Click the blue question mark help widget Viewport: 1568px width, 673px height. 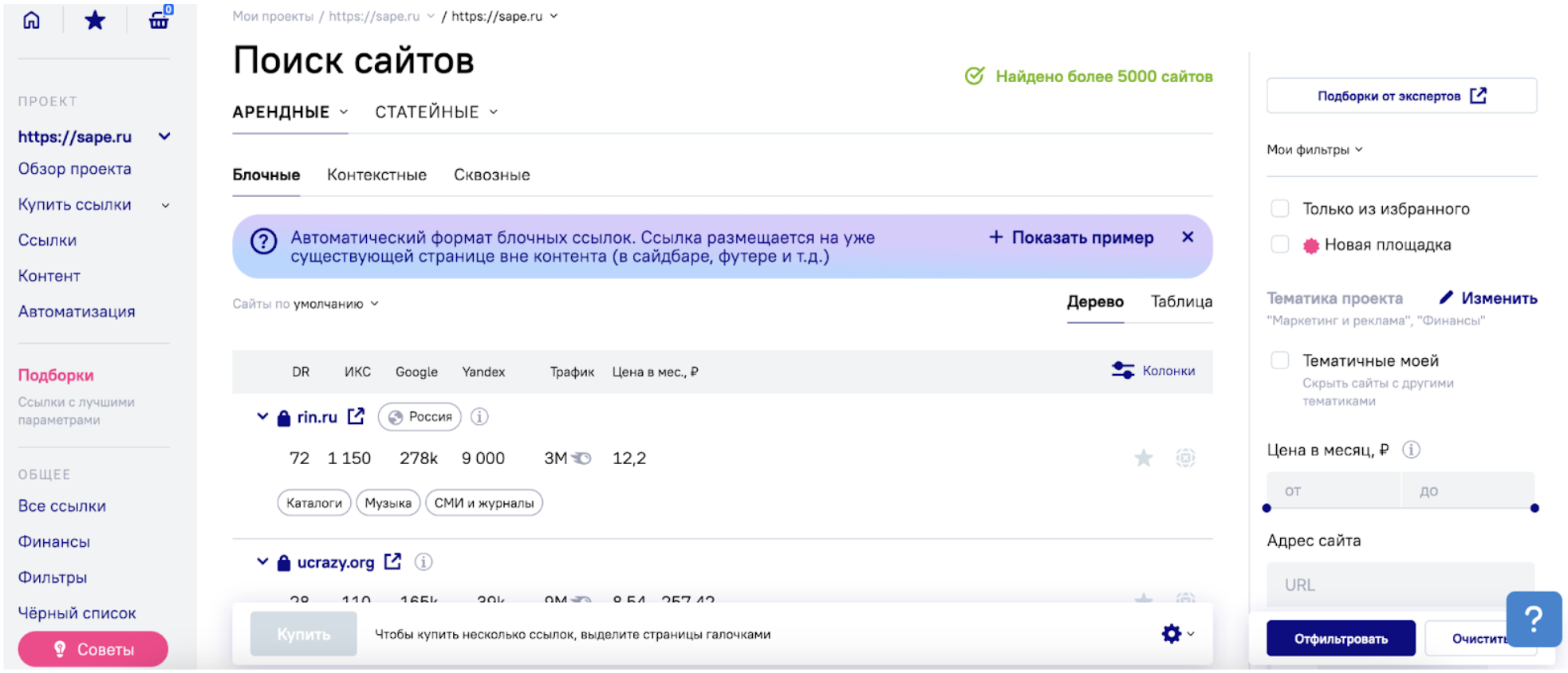pos(1533,619)
